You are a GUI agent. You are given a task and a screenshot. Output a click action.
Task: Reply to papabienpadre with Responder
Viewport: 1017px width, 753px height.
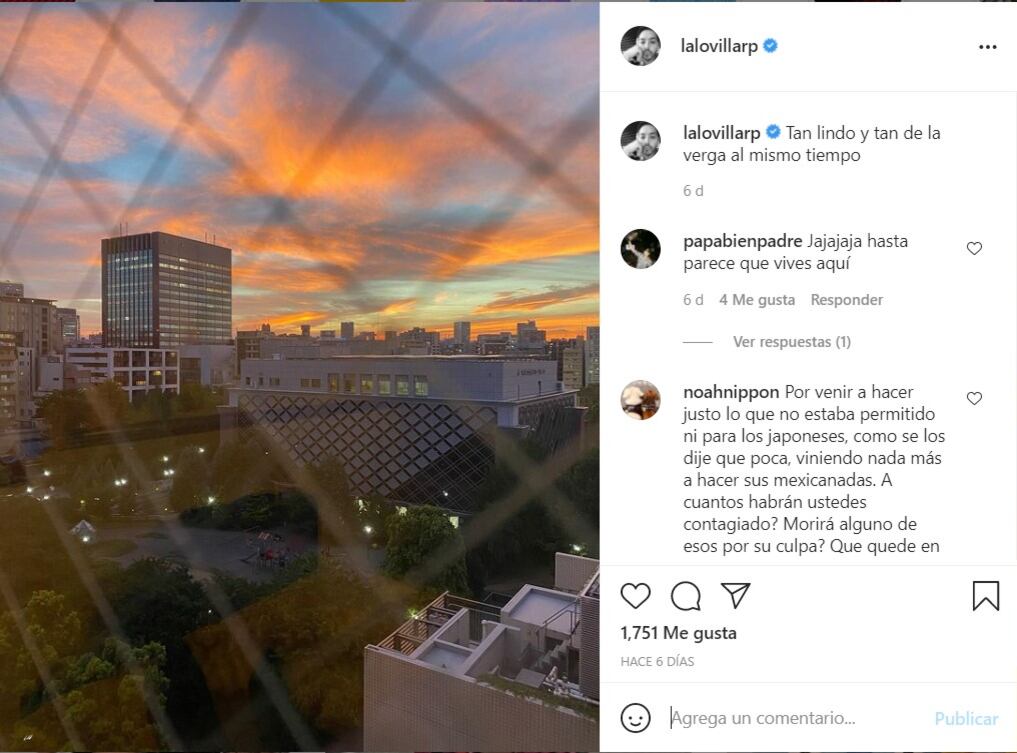click(846, 300)
